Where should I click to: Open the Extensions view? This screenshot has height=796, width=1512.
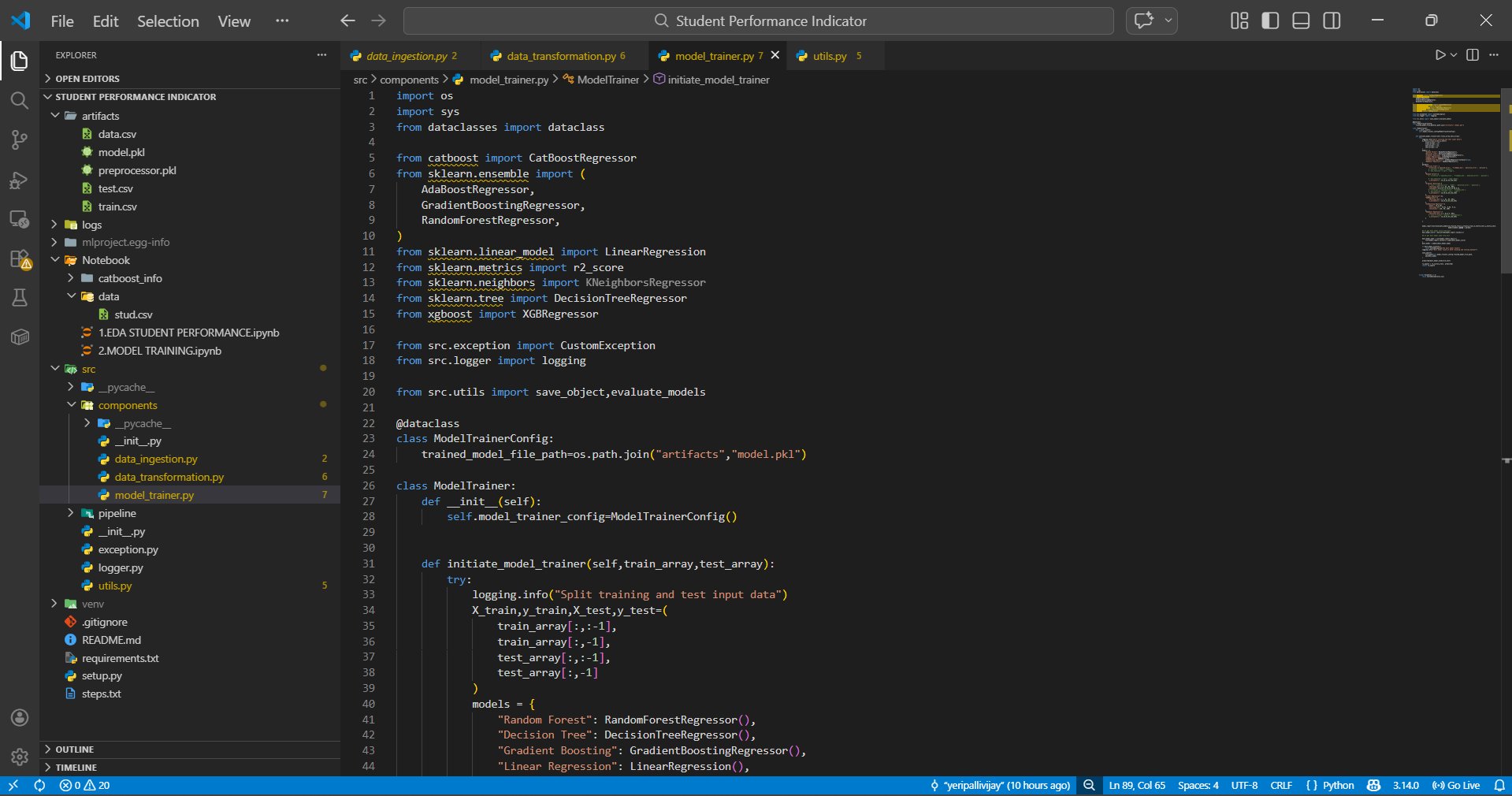(20, 259)
